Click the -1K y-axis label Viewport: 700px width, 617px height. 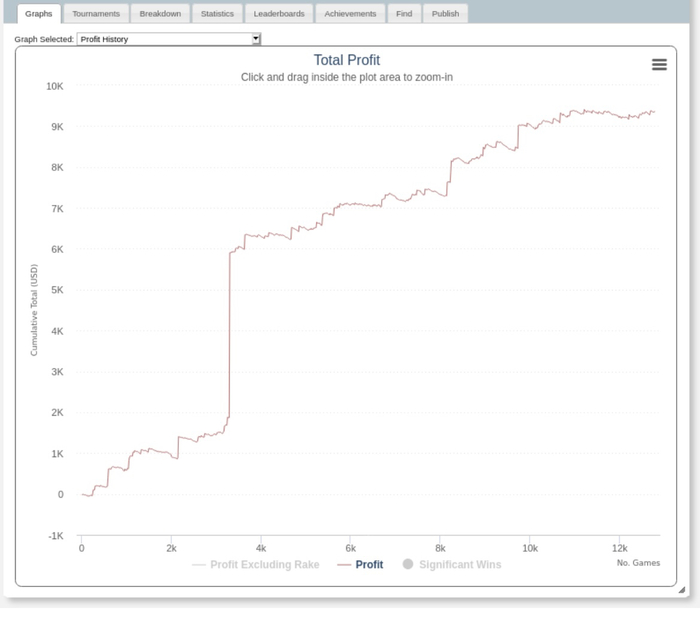tap(56, 535)
